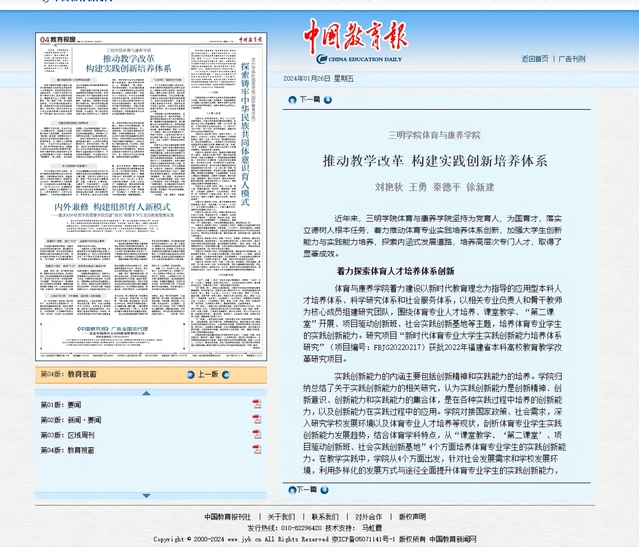Open 版权声明 footer link
The image size is (639, 547).
click(412, 517)
